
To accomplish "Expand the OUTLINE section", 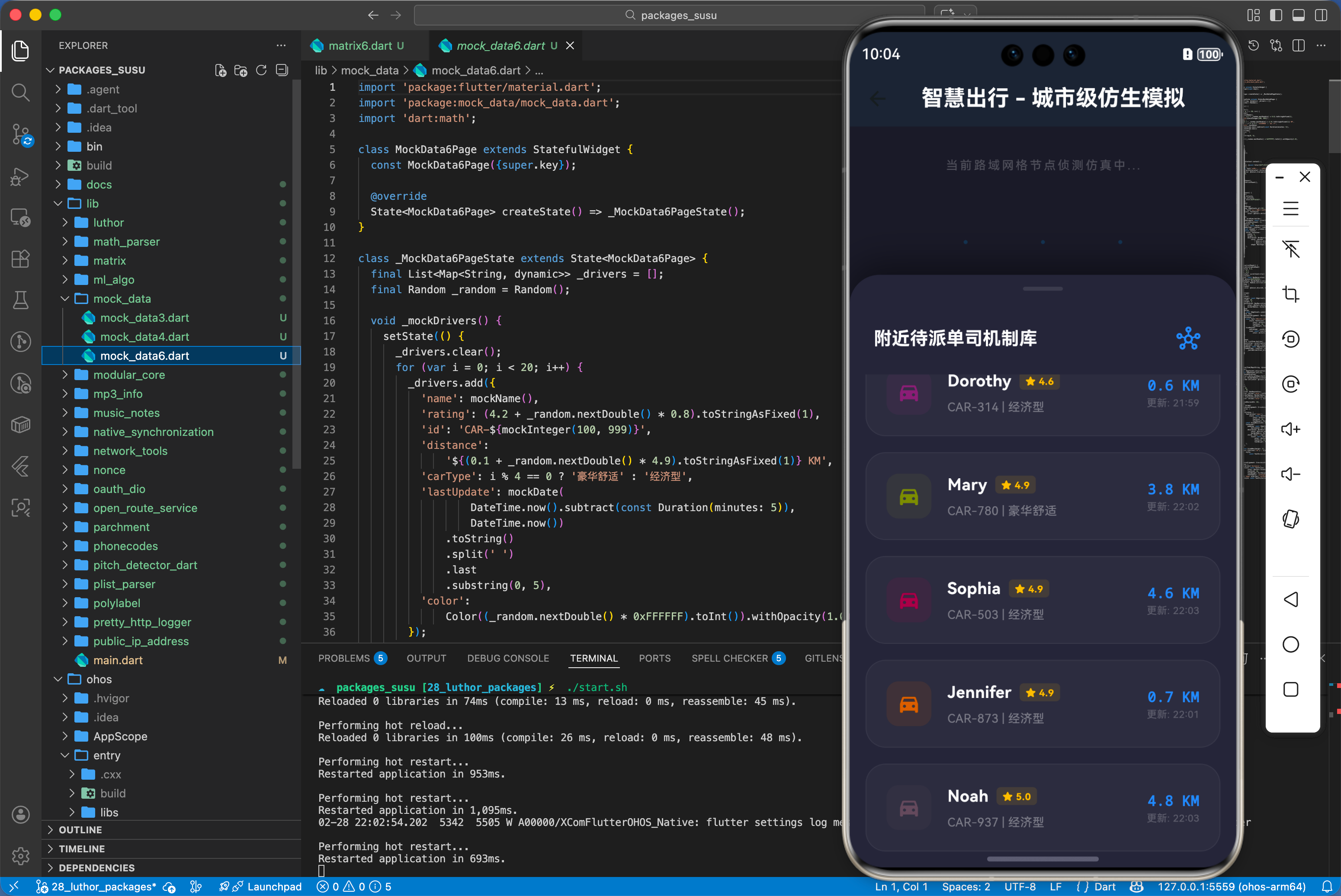I will click(80, 830).
